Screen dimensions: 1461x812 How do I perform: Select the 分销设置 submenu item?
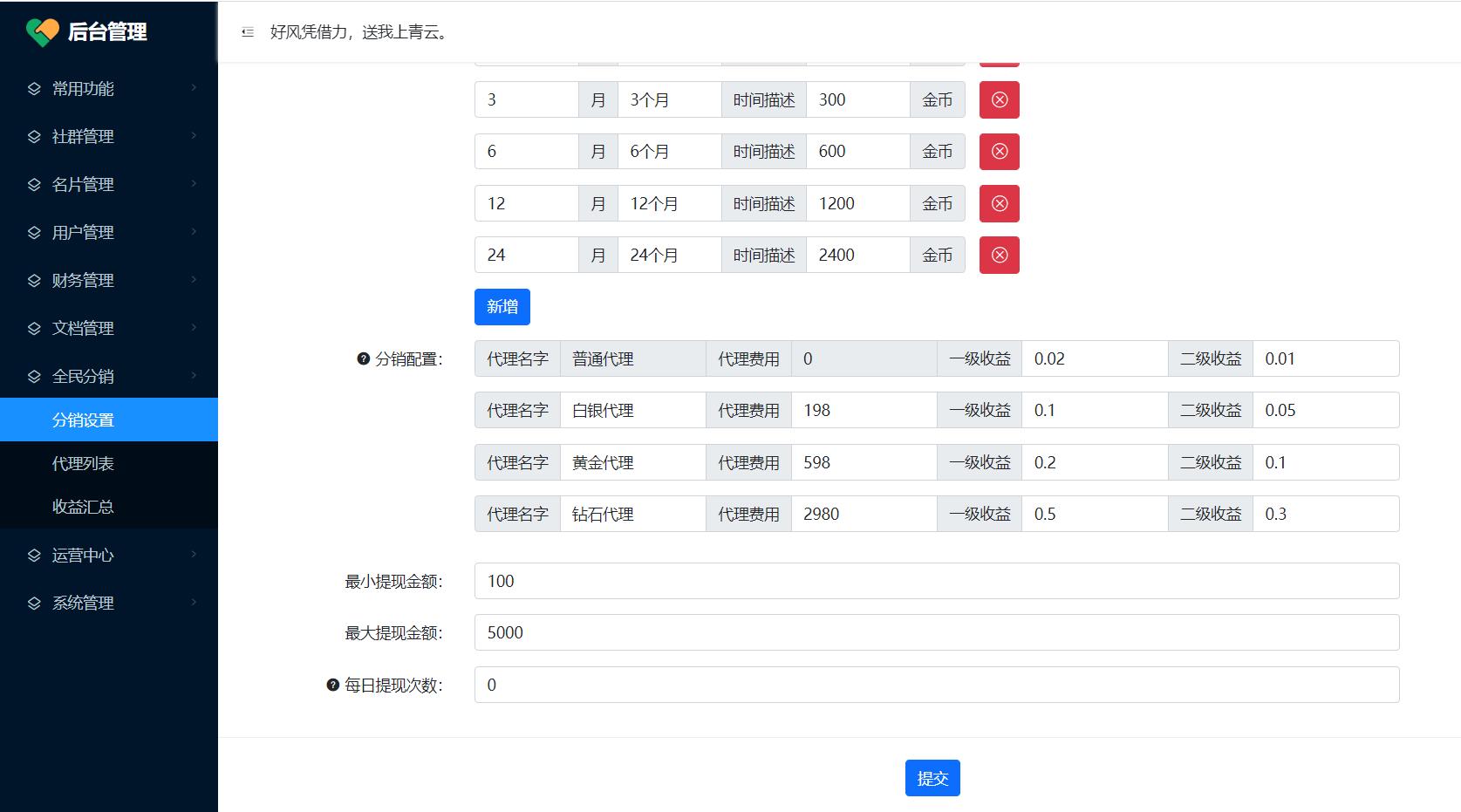click(x=83, y=420)
